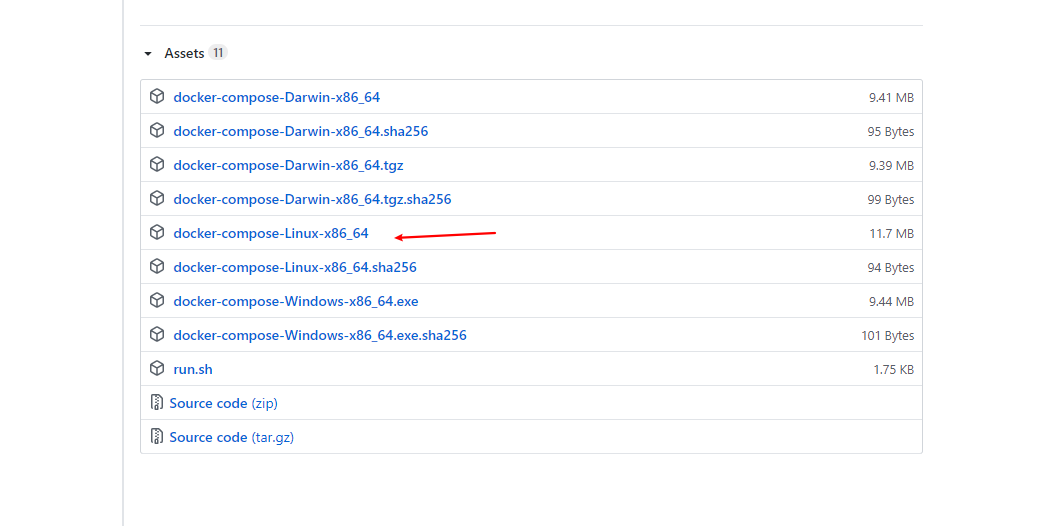Open docker-compose-Darwin-x86_64.sha256 link
The width and height of the screenshot is (1037, 526).
[x=300, y=131]
